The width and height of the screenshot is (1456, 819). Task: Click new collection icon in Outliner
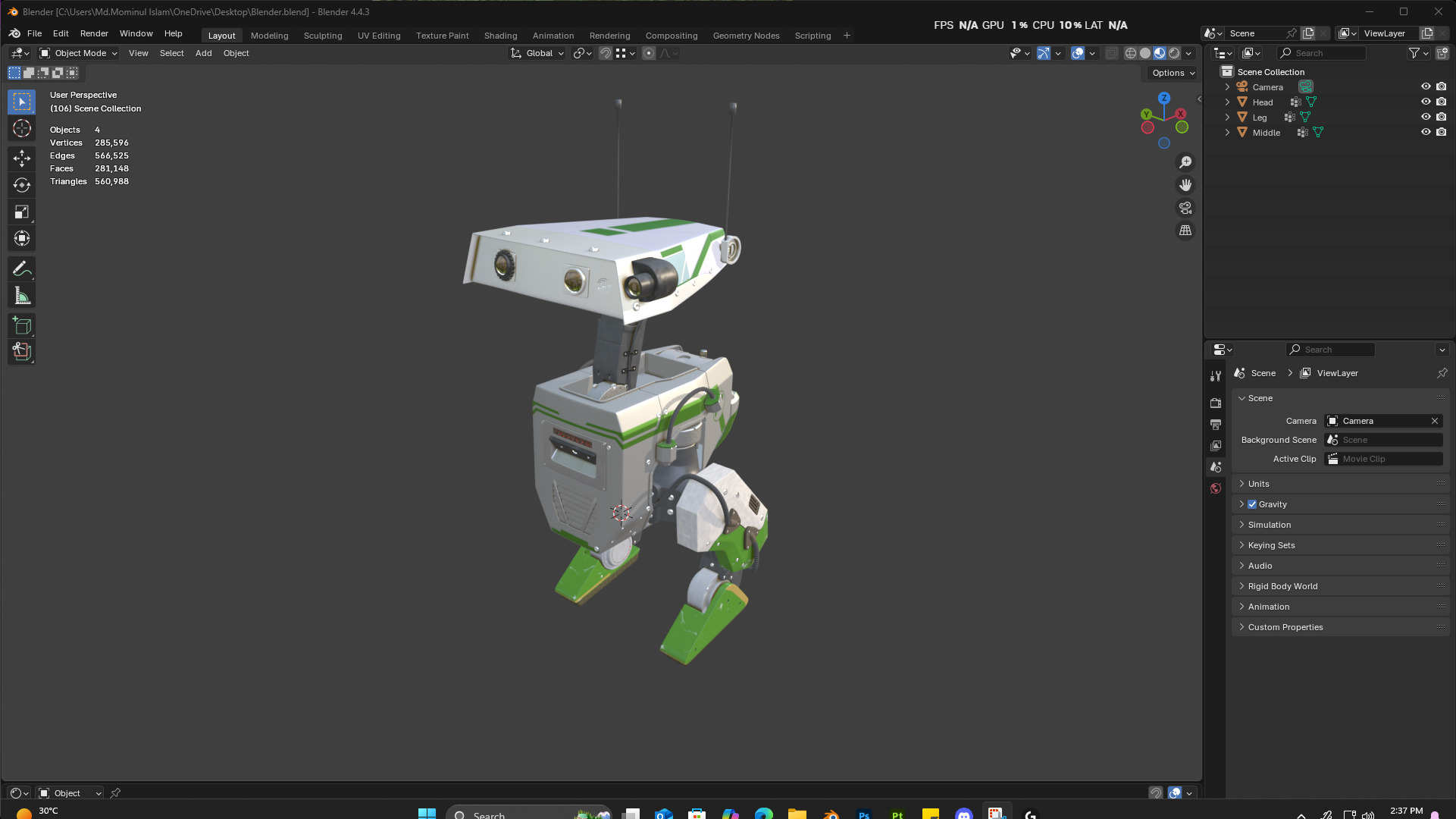(1442, 53)
